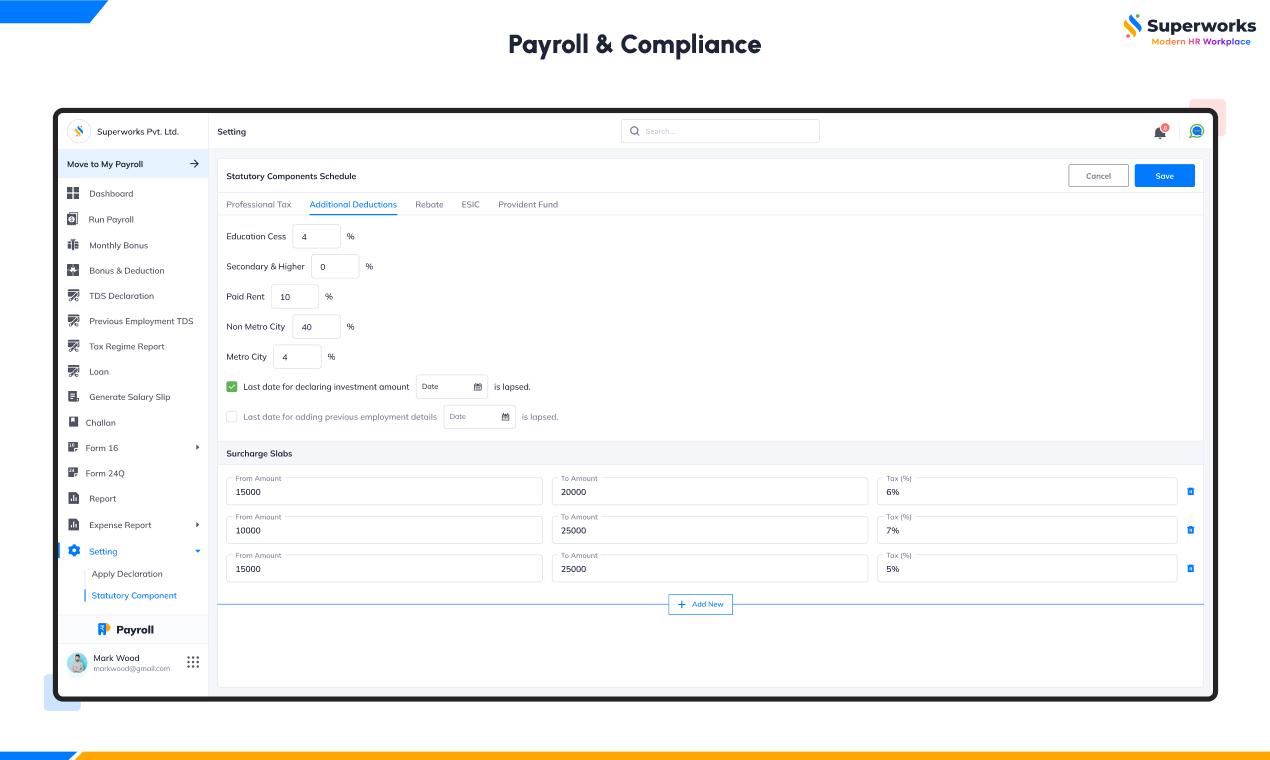The height and width of the screenshot is (760, 1270).
Task: Expand the Form 16 submenu
Action: pyautogui.click(x=197, y=448)
